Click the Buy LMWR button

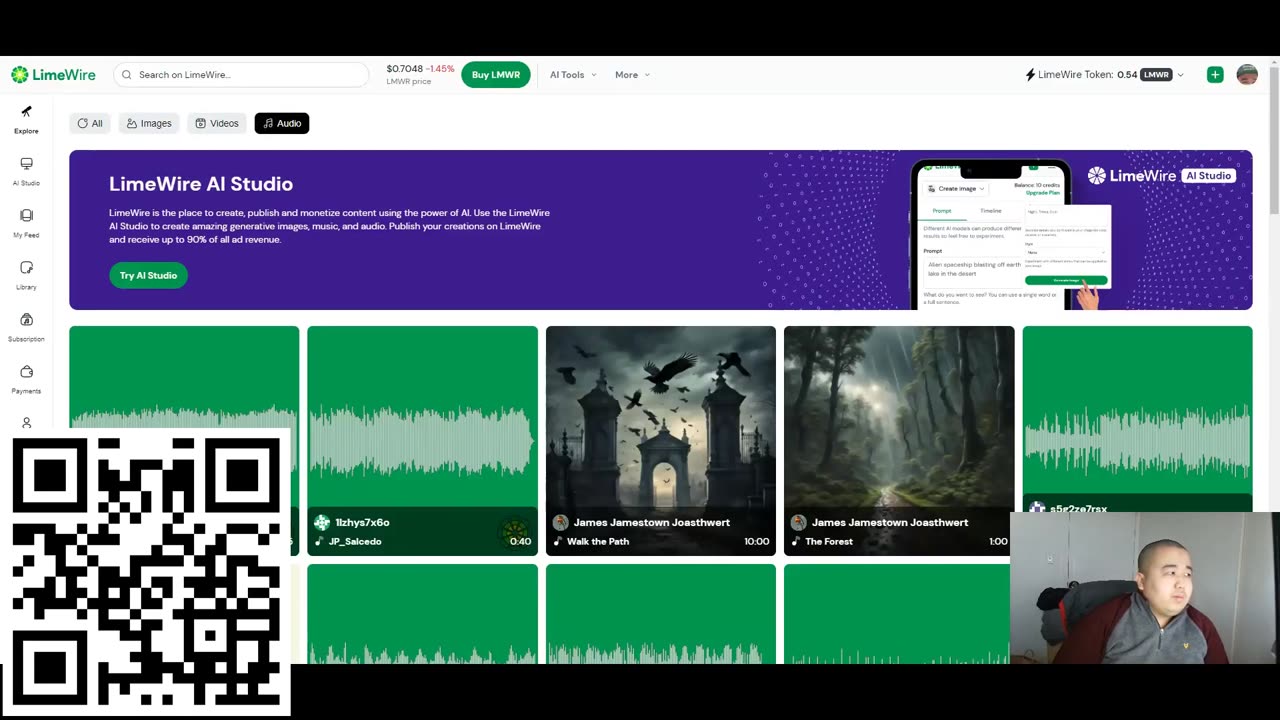pos(496,75)
